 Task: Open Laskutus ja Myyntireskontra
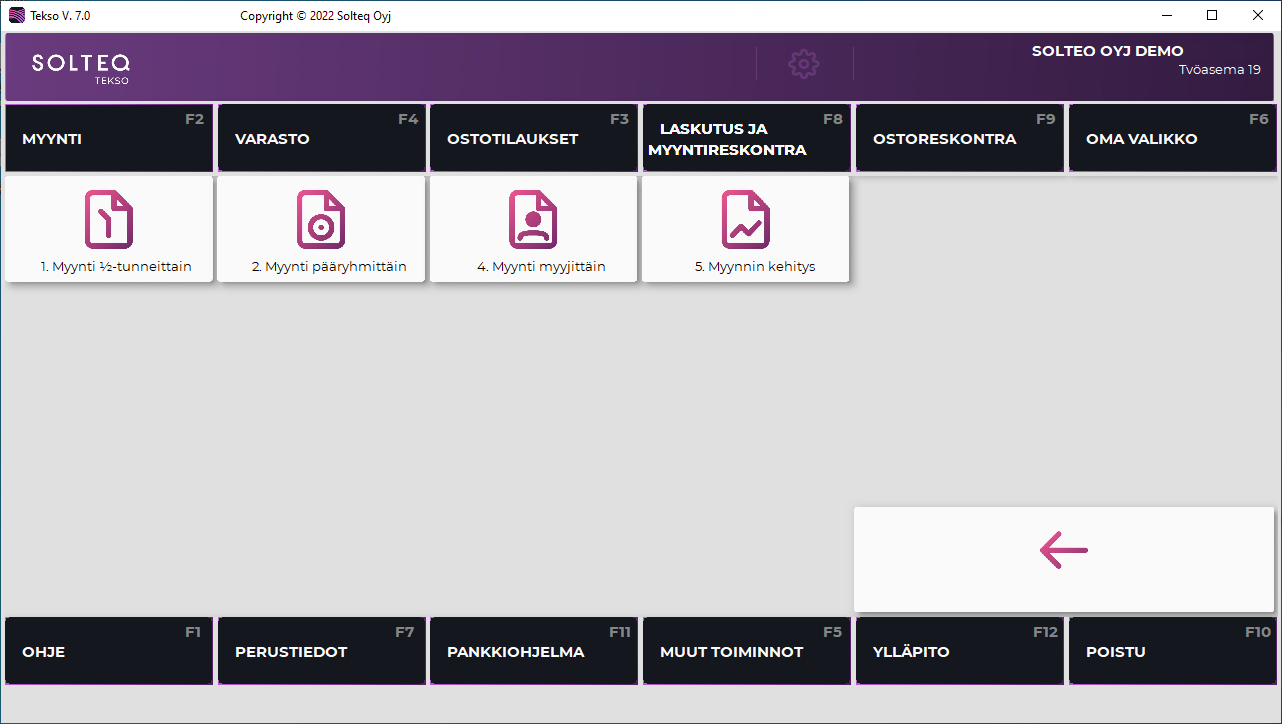tap(746, 139)
